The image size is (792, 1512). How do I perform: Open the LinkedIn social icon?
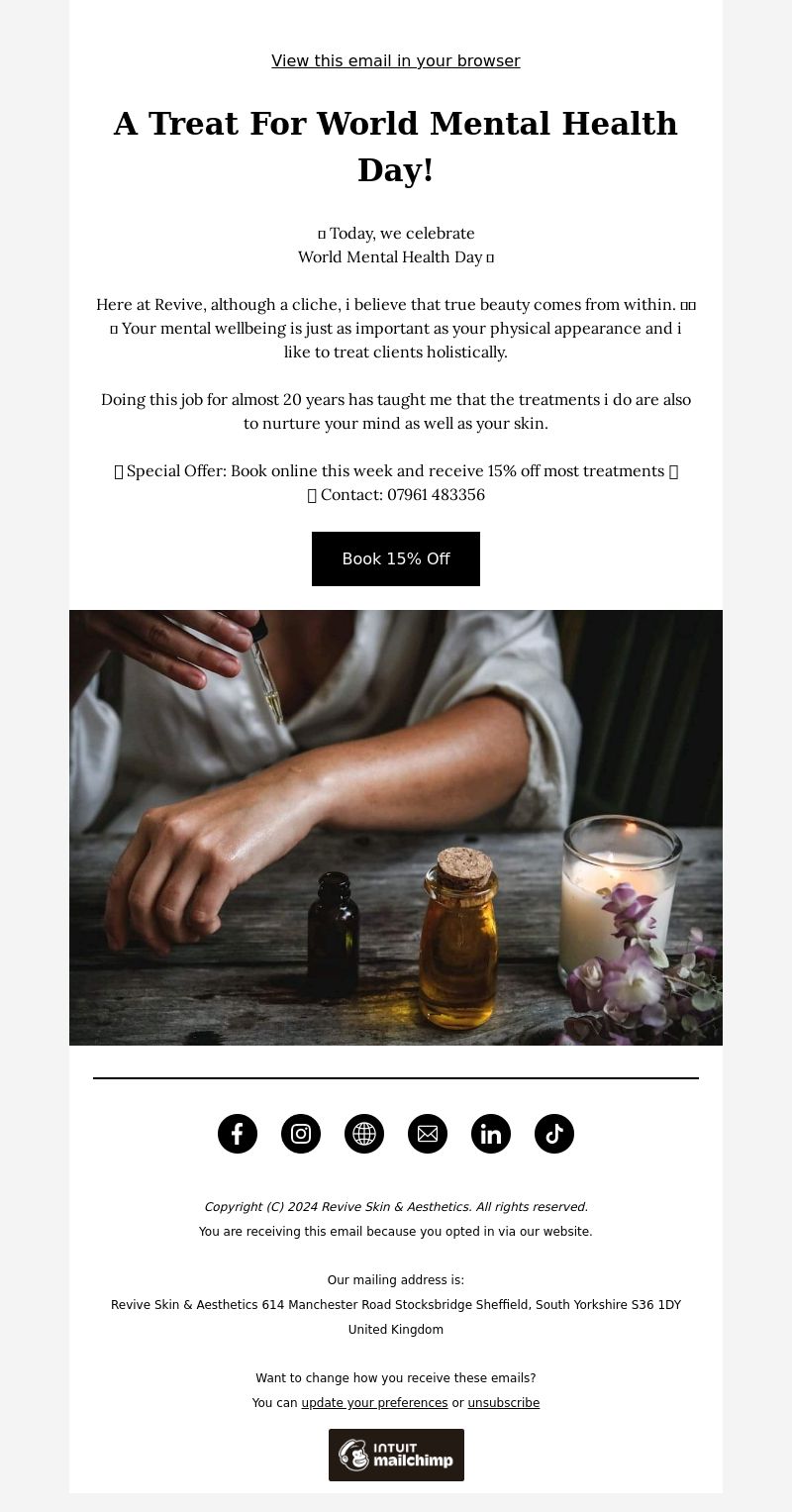click(x=491, y=1134)
